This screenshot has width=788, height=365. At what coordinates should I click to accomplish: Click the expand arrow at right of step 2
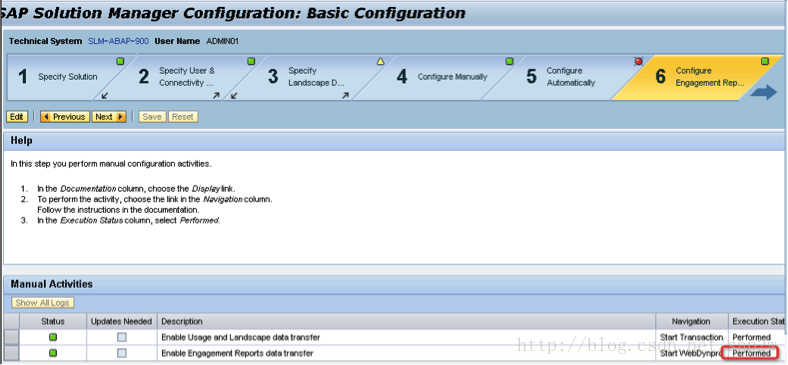tap(216, 95)
